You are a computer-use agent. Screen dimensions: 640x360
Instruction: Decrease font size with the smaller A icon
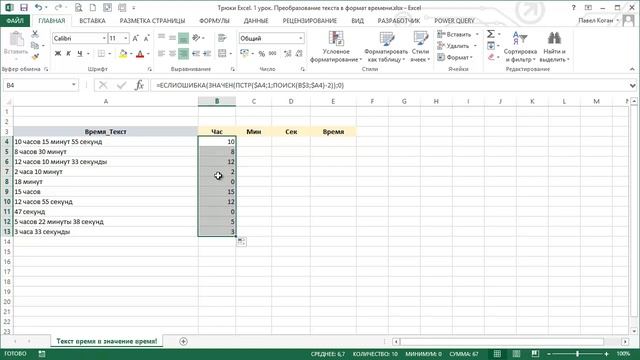[x=147, y=38]
